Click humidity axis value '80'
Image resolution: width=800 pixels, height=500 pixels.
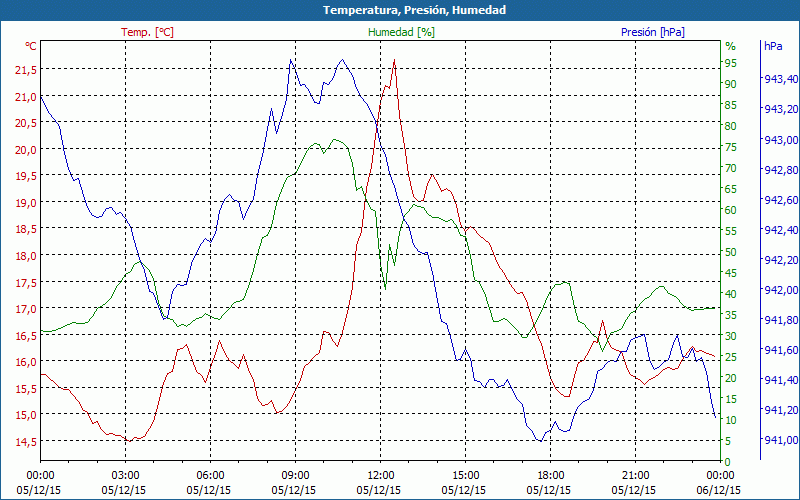click(731, 126)
